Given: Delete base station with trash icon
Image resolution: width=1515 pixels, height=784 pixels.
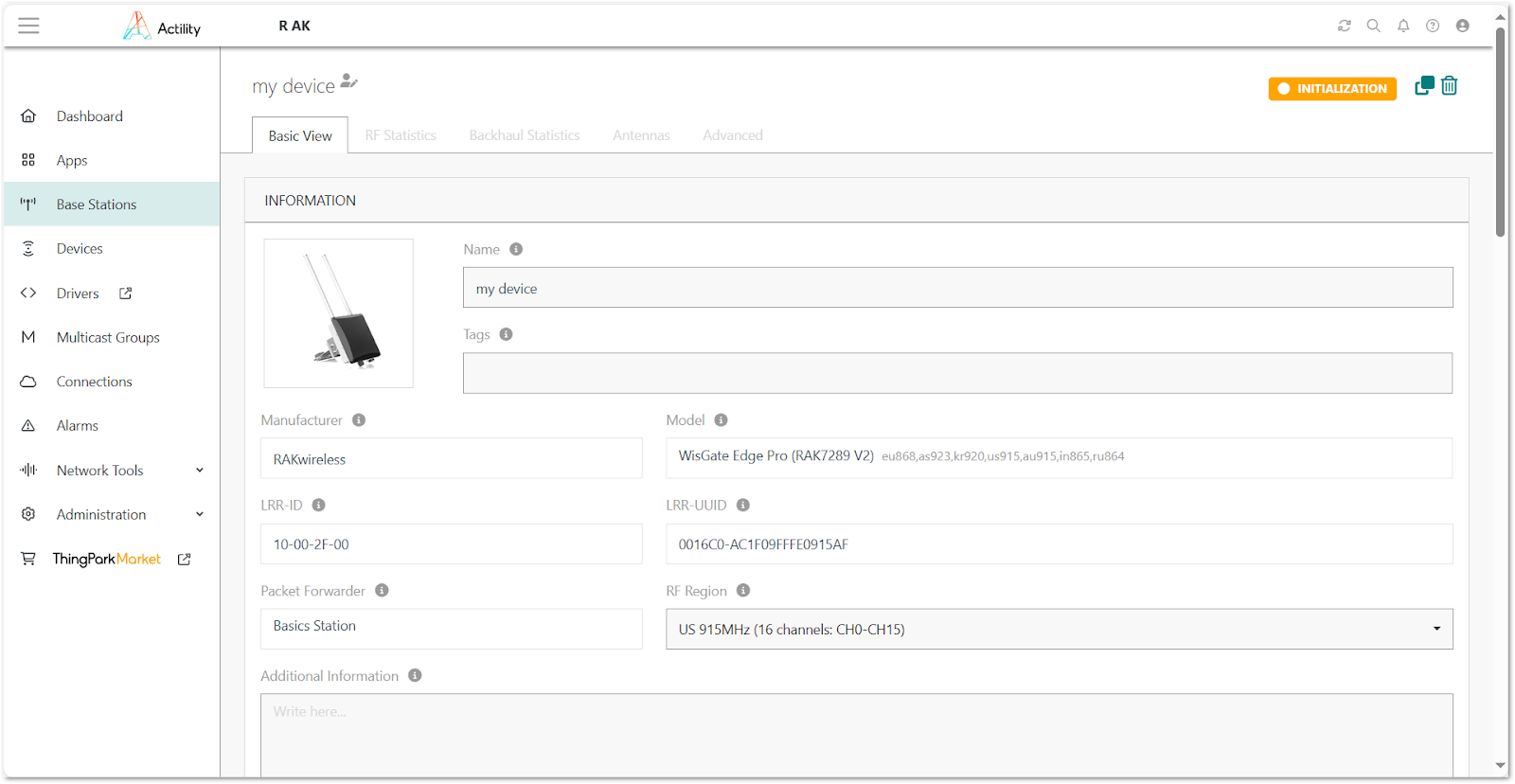Looking at the screenshot, I should [x=1449, y=86].
